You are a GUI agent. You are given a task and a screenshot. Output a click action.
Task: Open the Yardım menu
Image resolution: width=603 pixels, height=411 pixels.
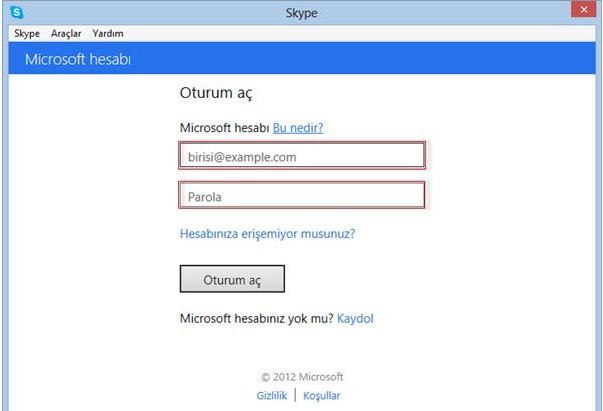(108, 33)
